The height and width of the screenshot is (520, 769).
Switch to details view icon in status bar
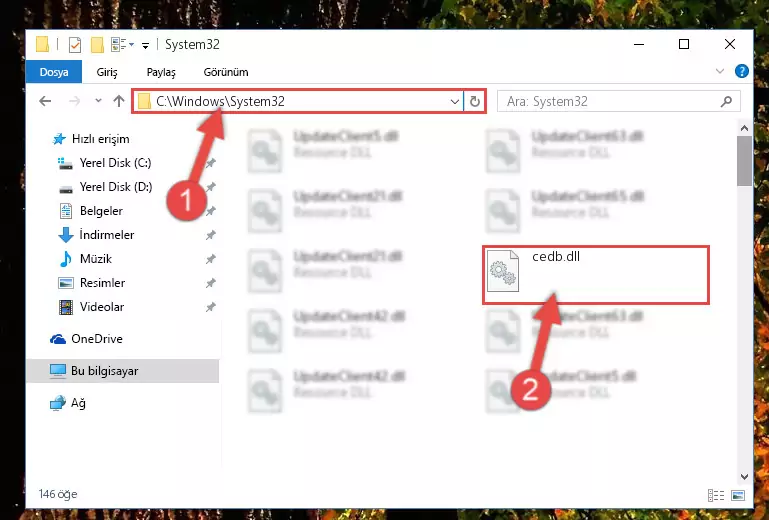(x=716, y=495)
